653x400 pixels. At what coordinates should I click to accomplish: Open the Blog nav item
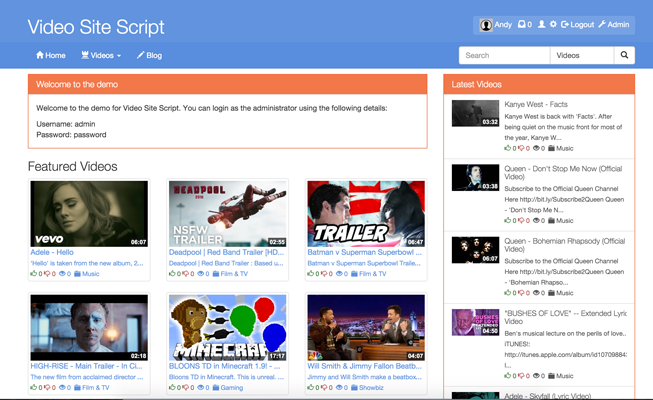point(150,55)
